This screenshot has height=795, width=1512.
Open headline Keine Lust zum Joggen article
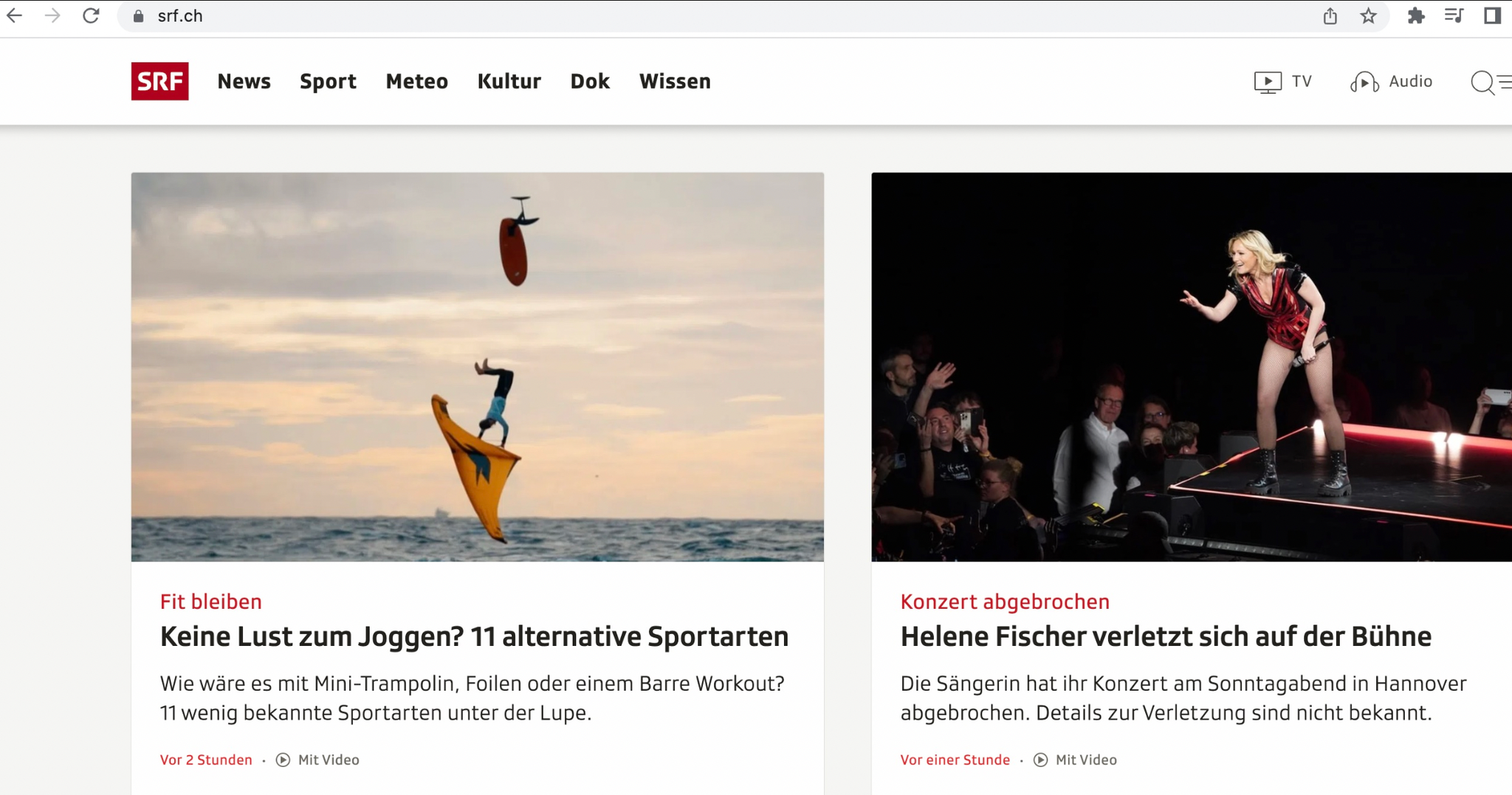(x=474, y=636)
